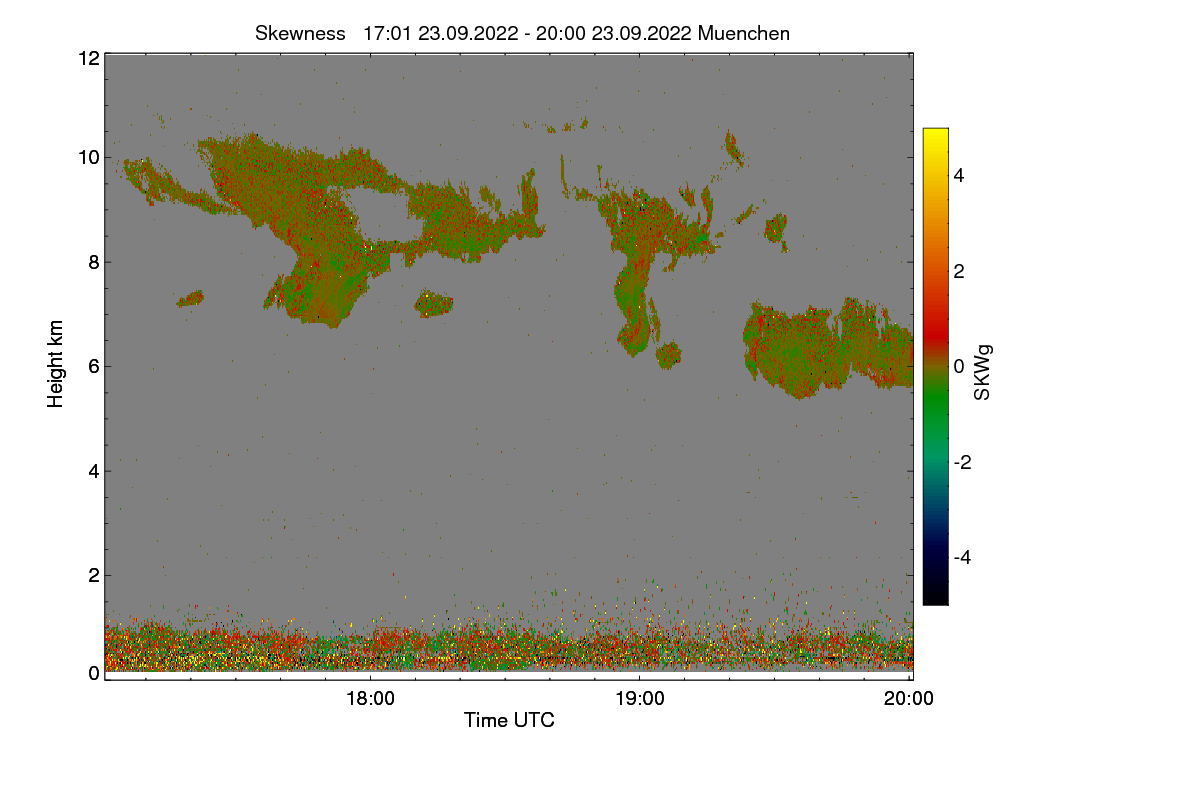The image size is (1200, 800).
Task: Click the 'Time UTC' x-axis label
Action: coord(509,720)
